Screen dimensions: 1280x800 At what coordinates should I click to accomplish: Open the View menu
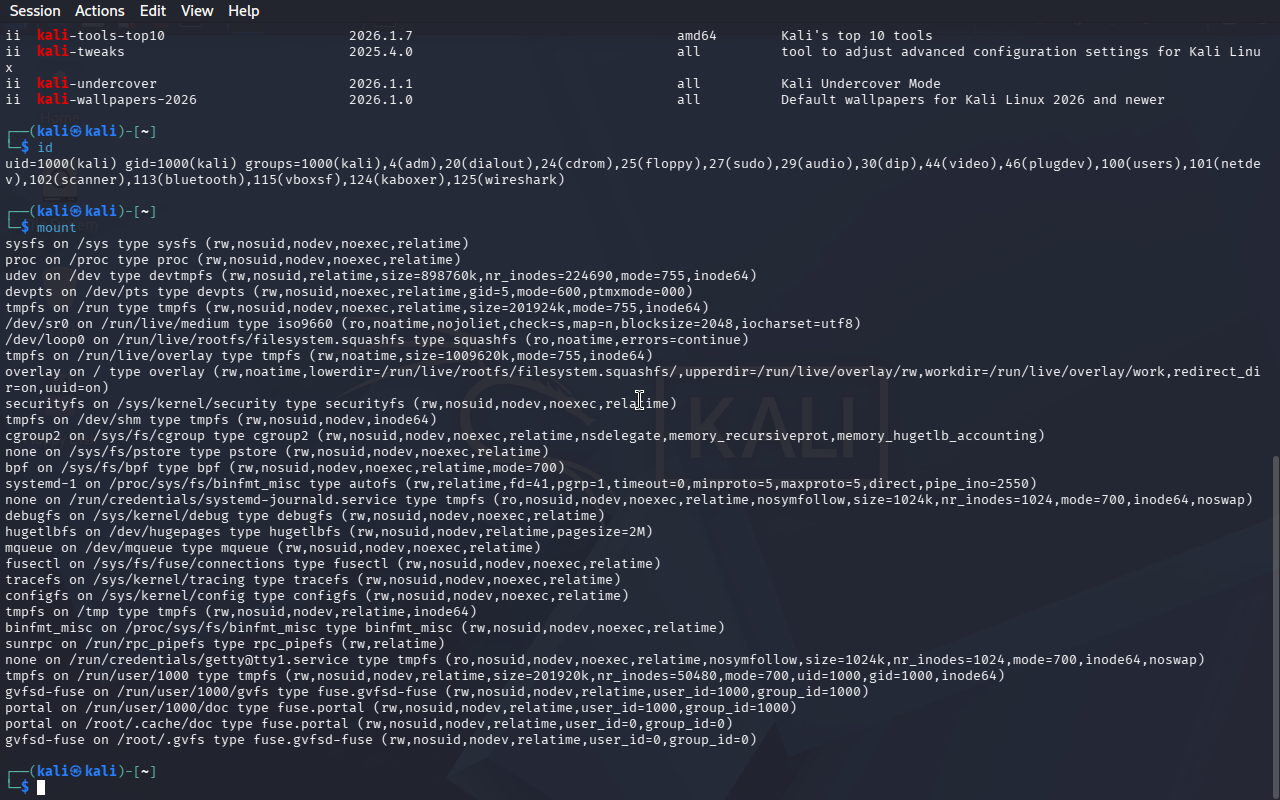click(197, 11)
